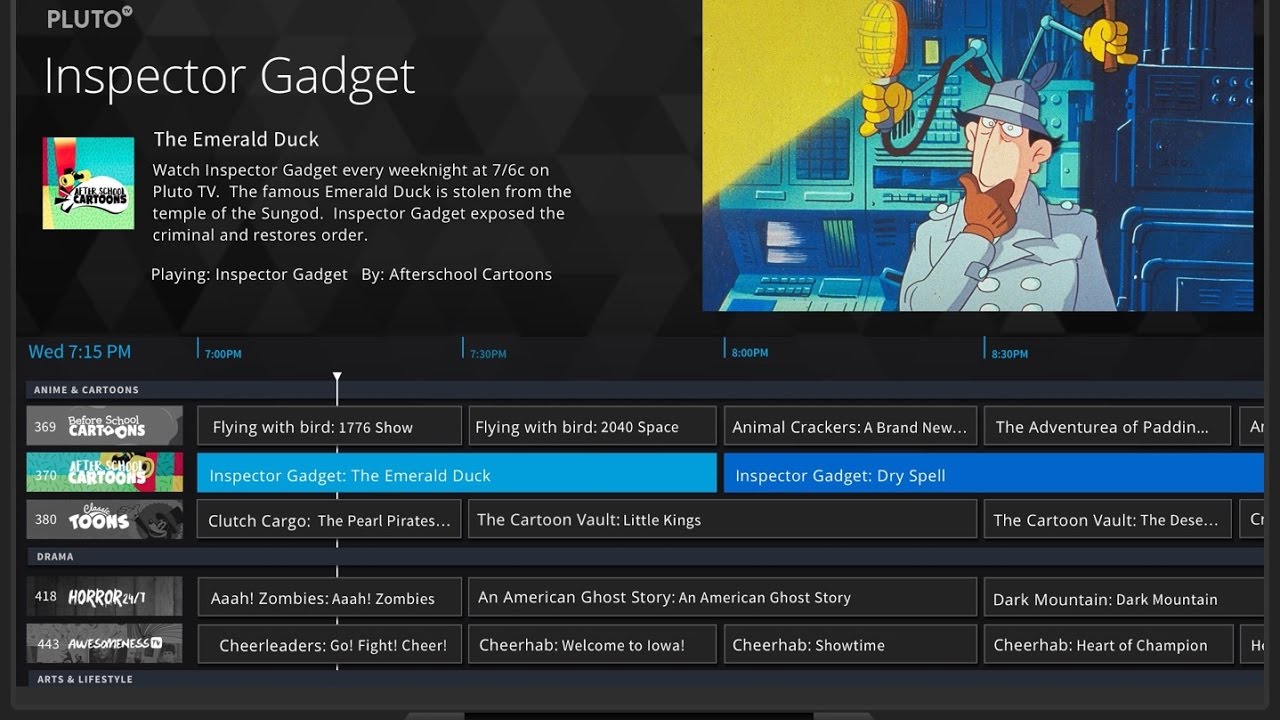The width and height of the screenshot is (1280, 720).
Task: Click the current time indicator arrow
Action: (x=337, y=377)
